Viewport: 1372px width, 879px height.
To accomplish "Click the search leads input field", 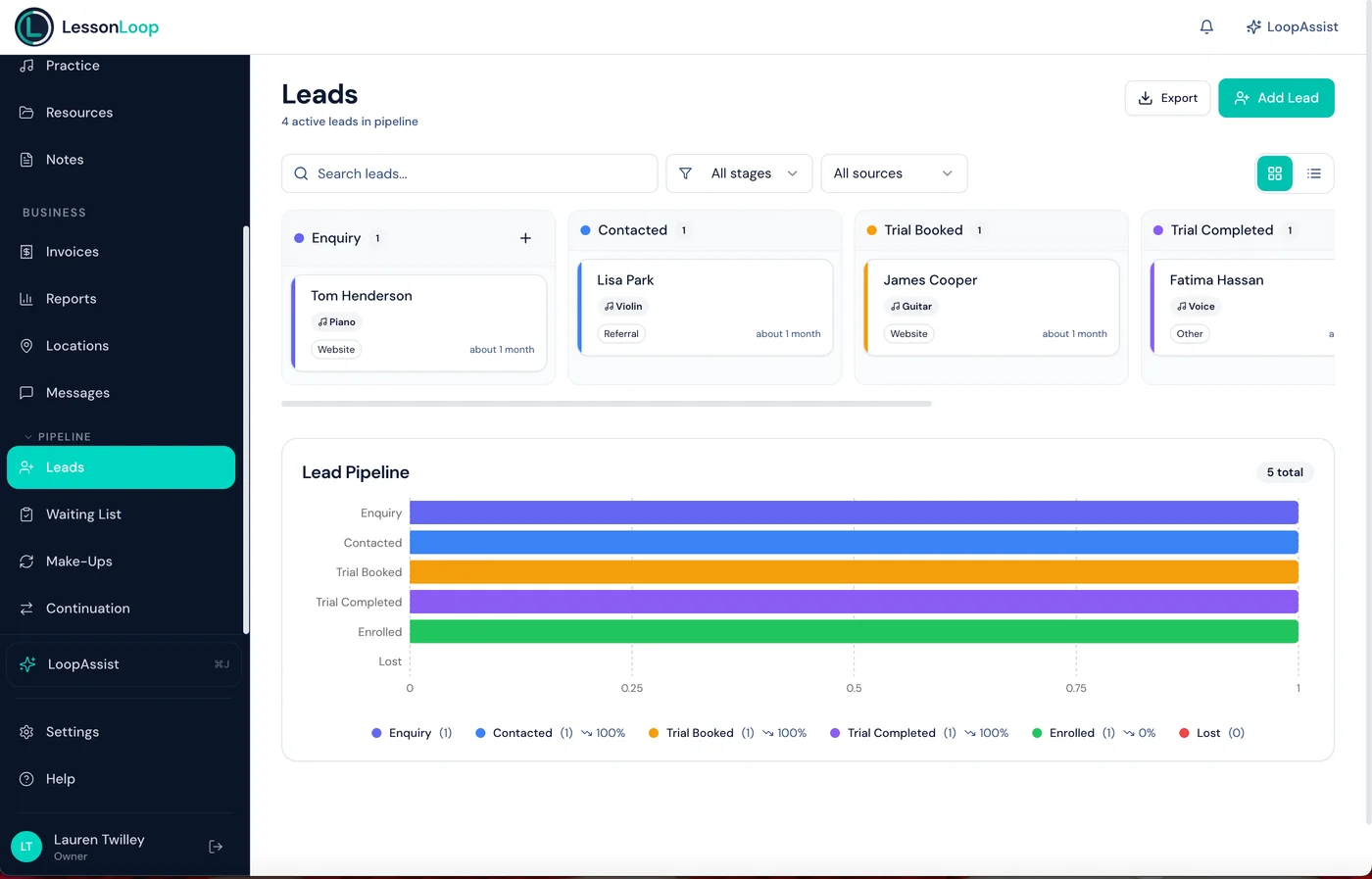I will (x=468, y=172).
